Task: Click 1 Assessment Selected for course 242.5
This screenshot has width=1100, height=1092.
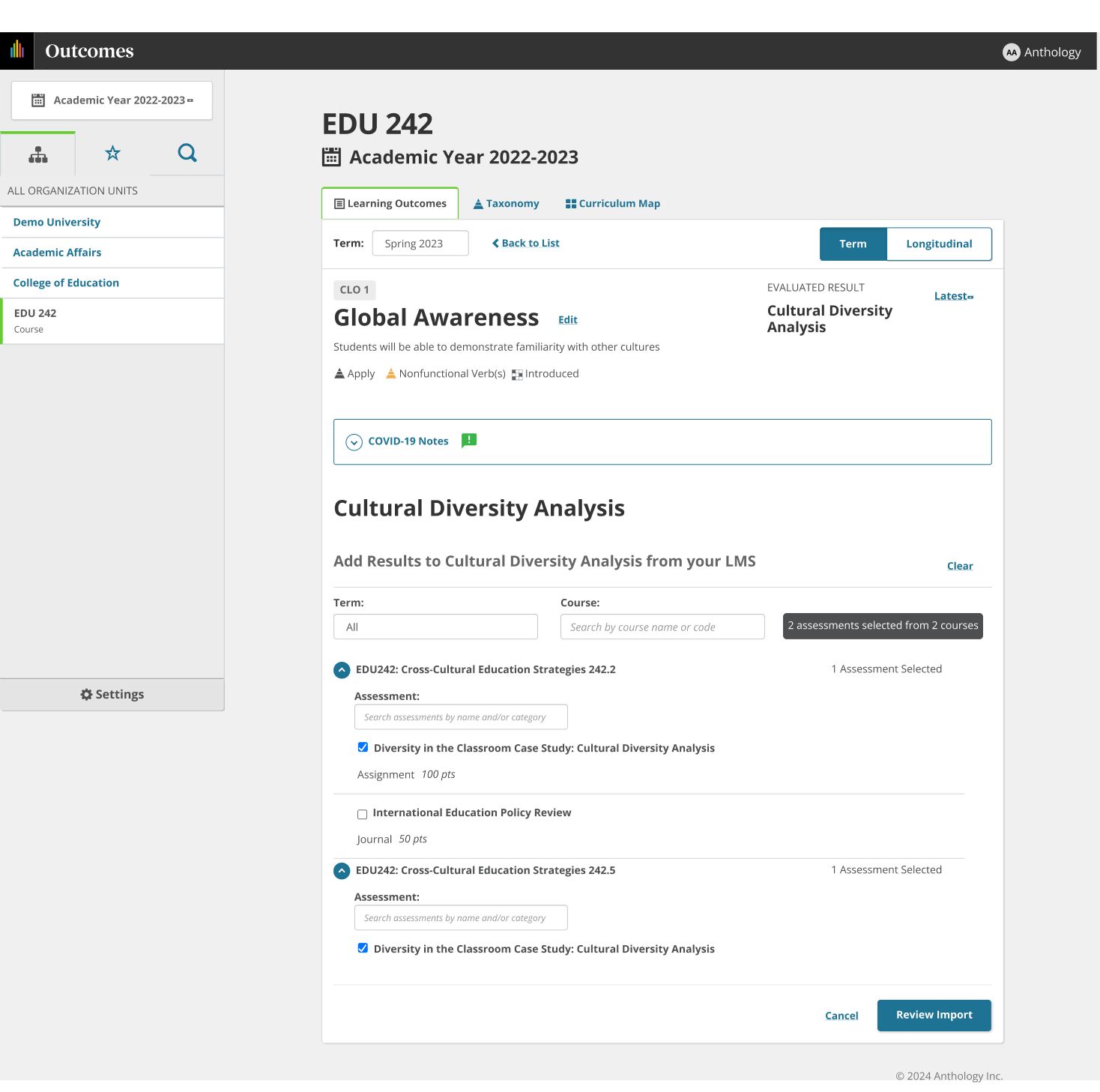Action: click(x=886, y=870)
